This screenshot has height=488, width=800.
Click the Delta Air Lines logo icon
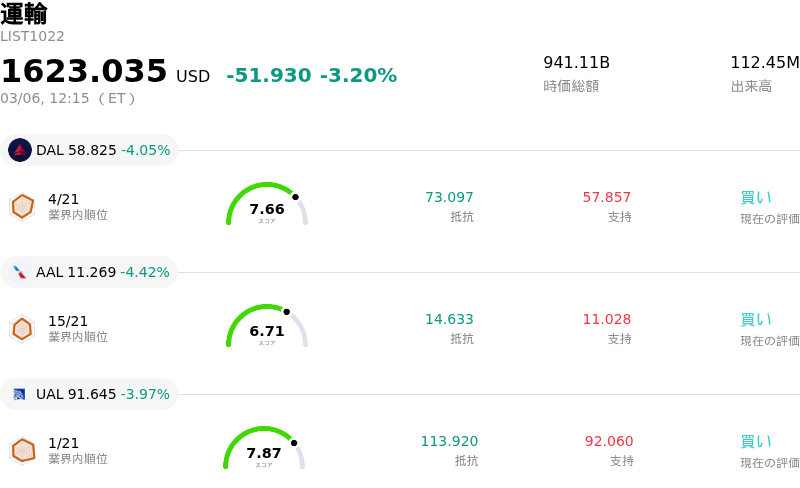pyautogui.click(x=20, y=150)
